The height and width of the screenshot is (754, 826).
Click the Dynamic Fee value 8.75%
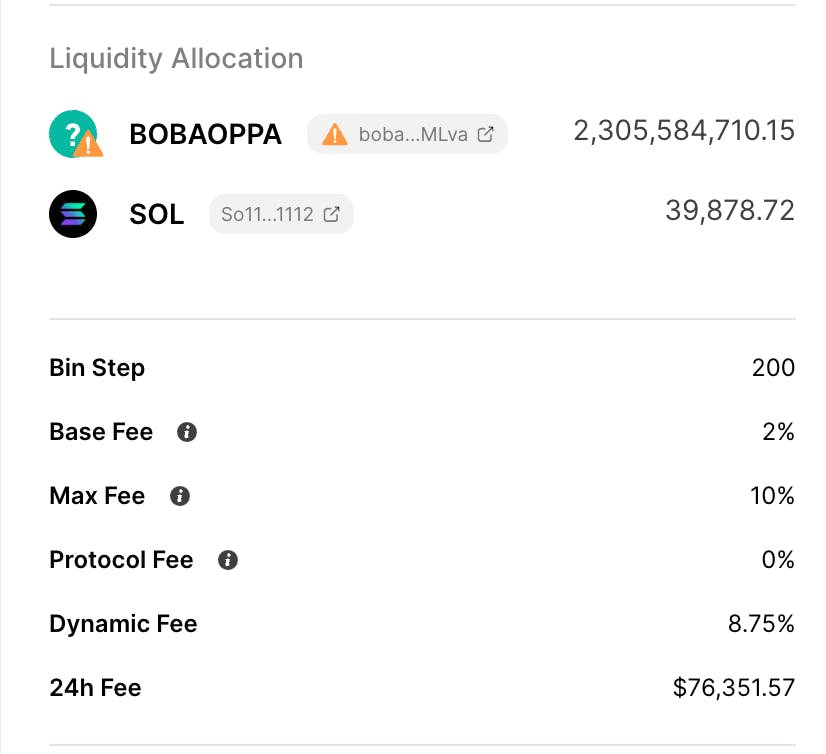(761, 624)
